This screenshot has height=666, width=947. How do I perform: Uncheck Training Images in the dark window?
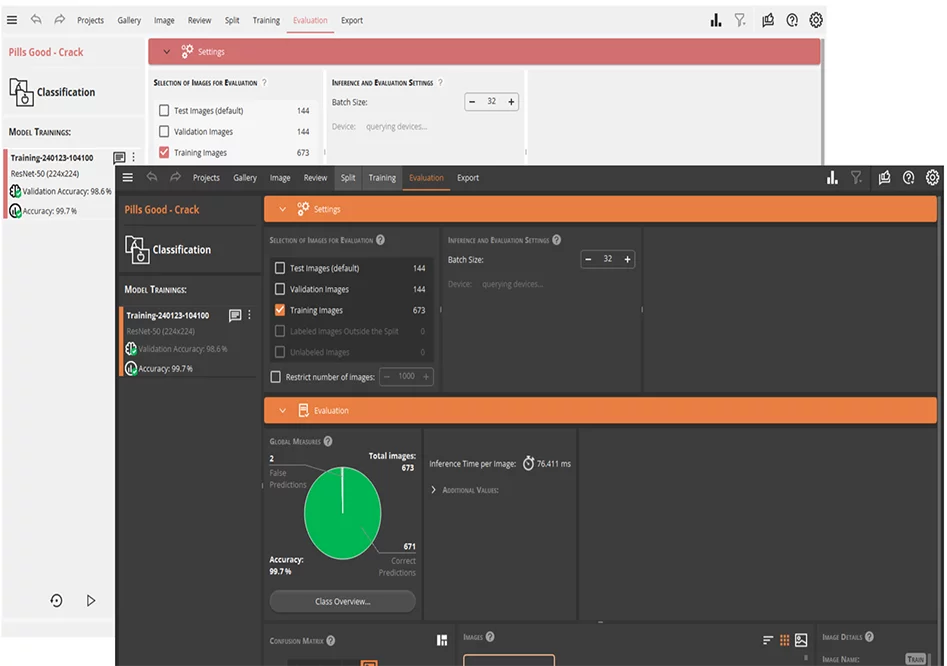[x=280, y=311]
